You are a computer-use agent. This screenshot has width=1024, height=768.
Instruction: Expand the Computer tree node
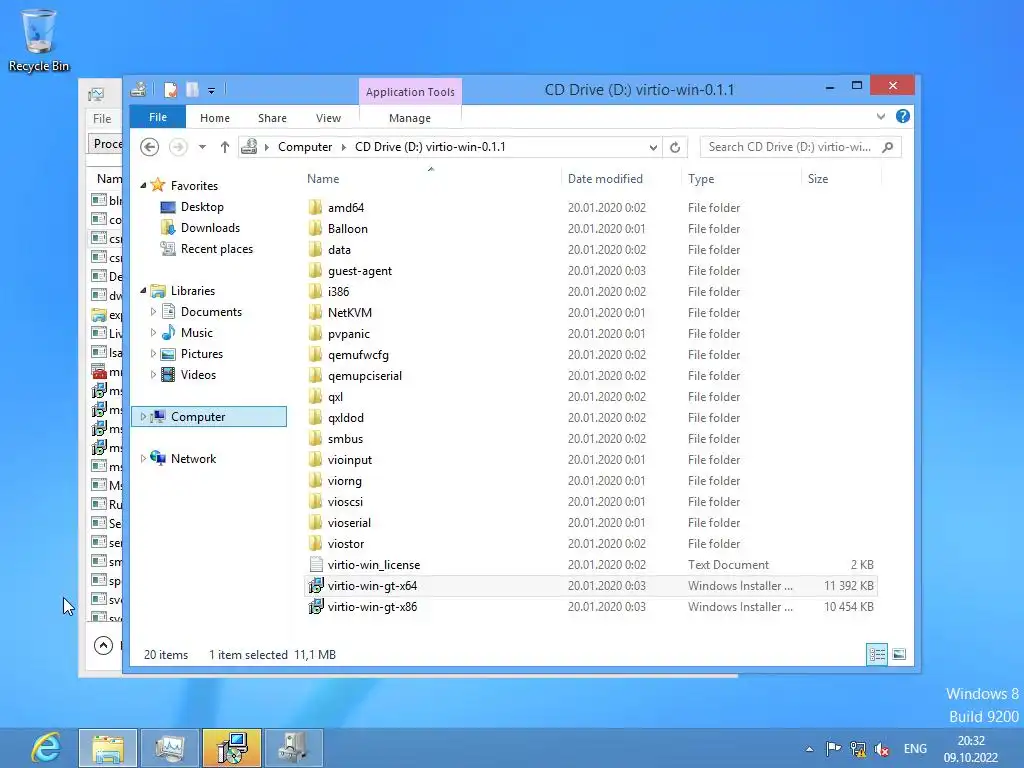pos(143,417)
